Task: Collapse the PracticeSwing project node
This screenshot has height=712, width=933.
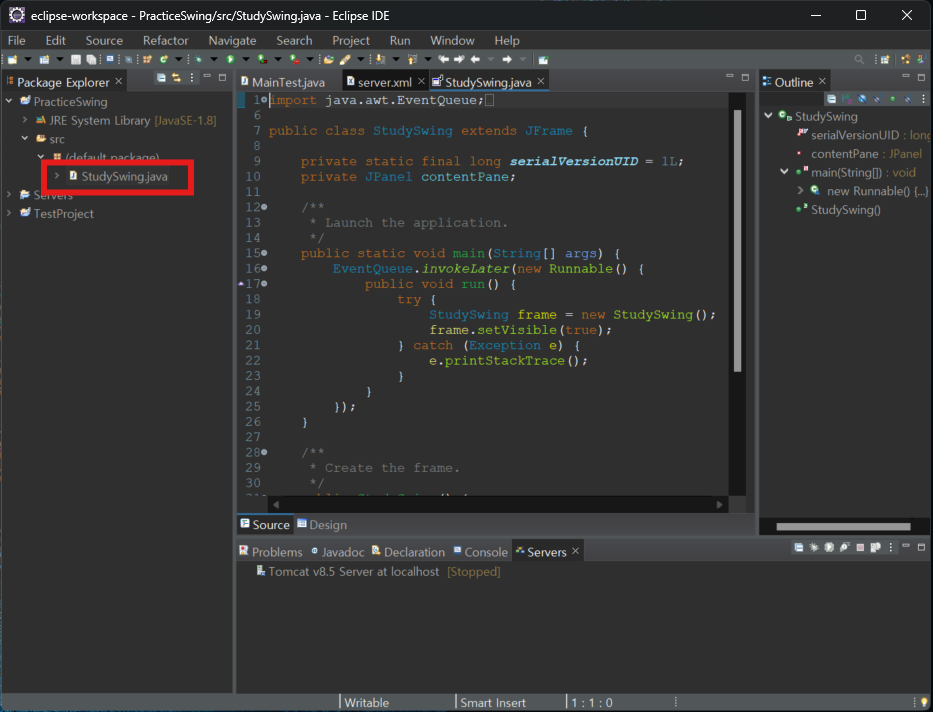Action: (x=9, y=102)
